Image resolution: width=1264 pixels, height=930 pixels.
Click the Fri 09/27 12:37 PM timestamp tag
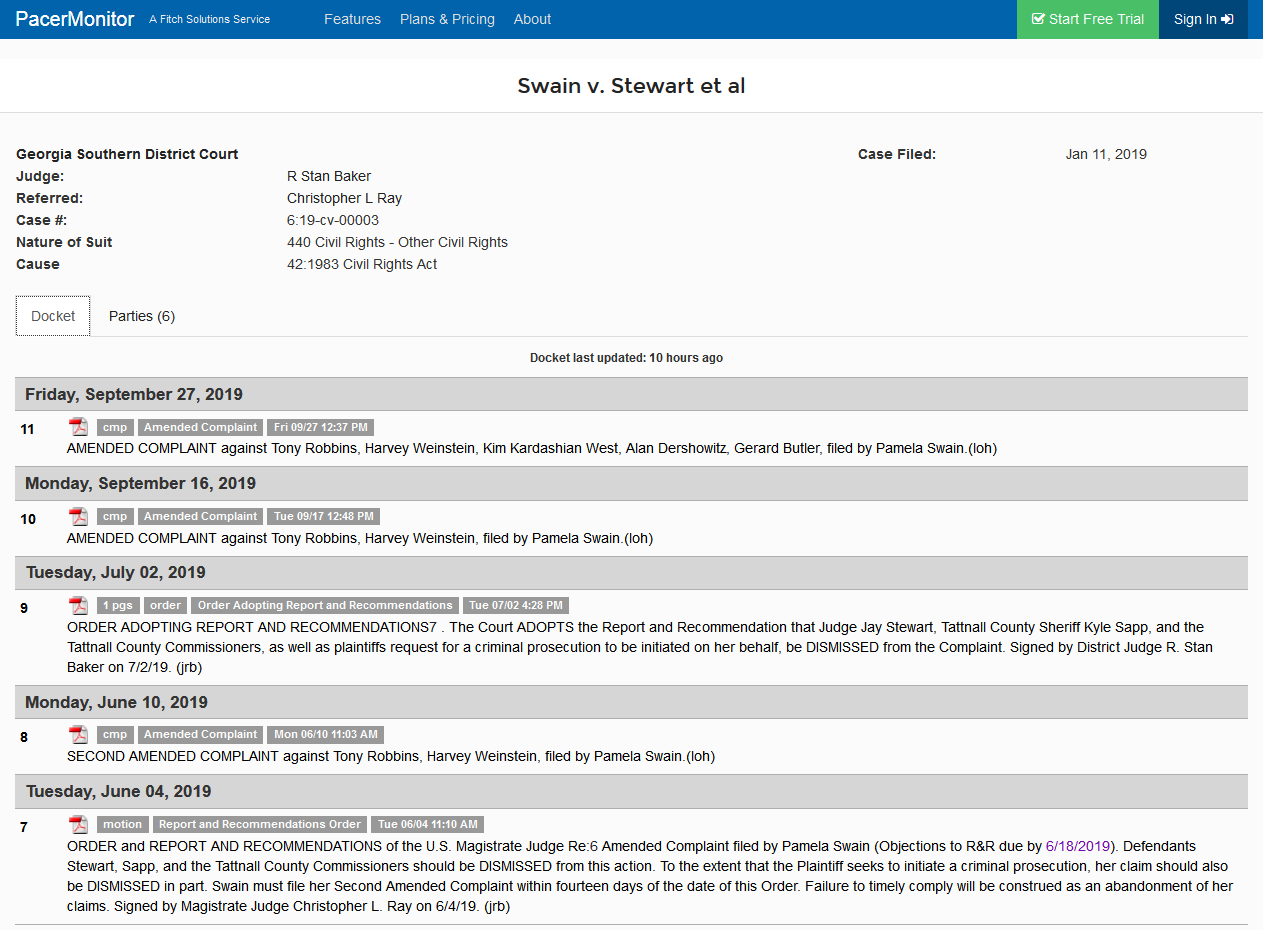321,427
